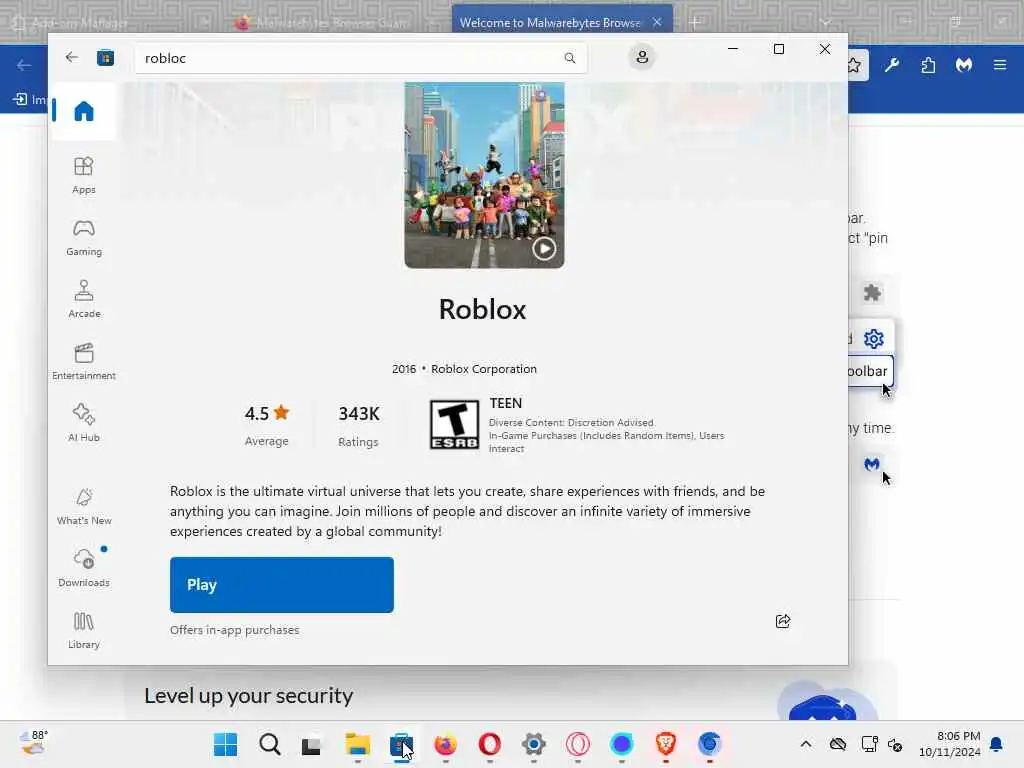Open the browser hamburger menu

[x=1000, y=65]
